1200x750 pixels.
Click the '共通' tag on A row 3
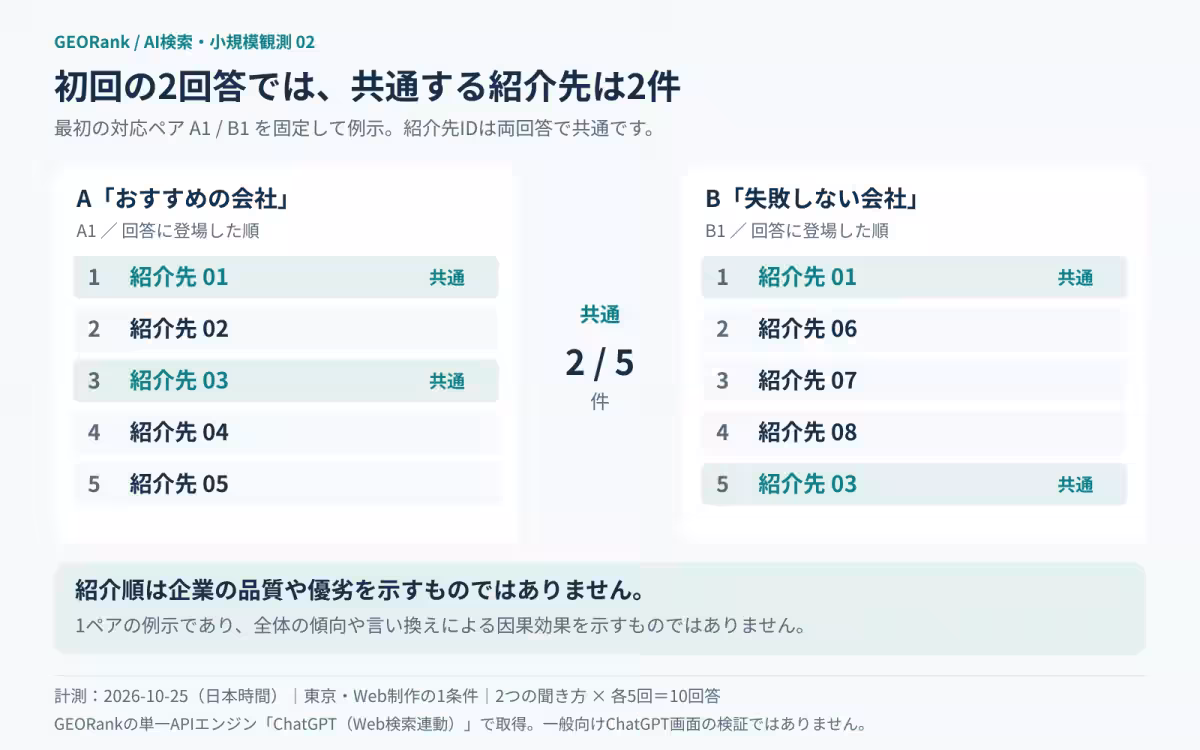pos(447,381)
